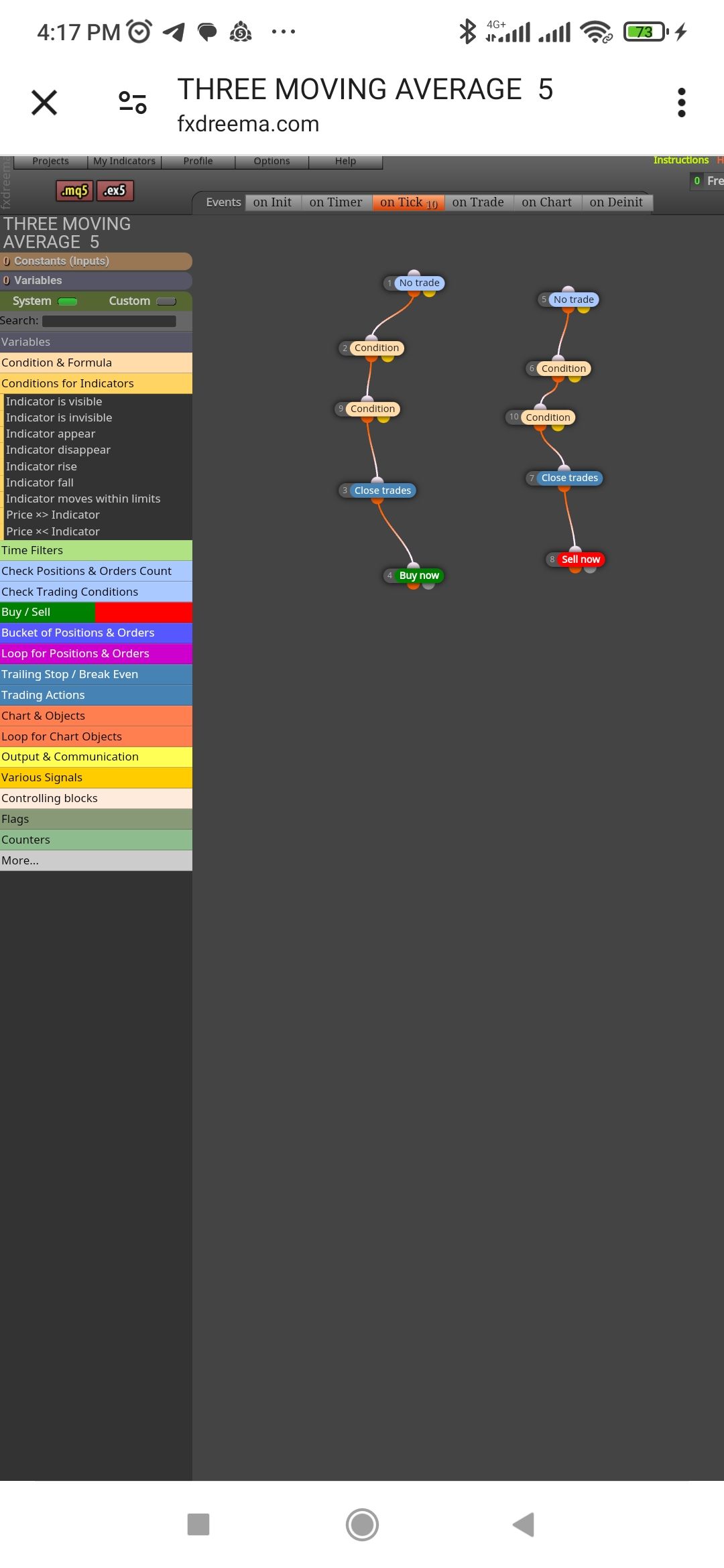The height and width of the screenshot is (1568, 724).
Task: Close the browser tab with X icon
Action: tap(44, 103)
